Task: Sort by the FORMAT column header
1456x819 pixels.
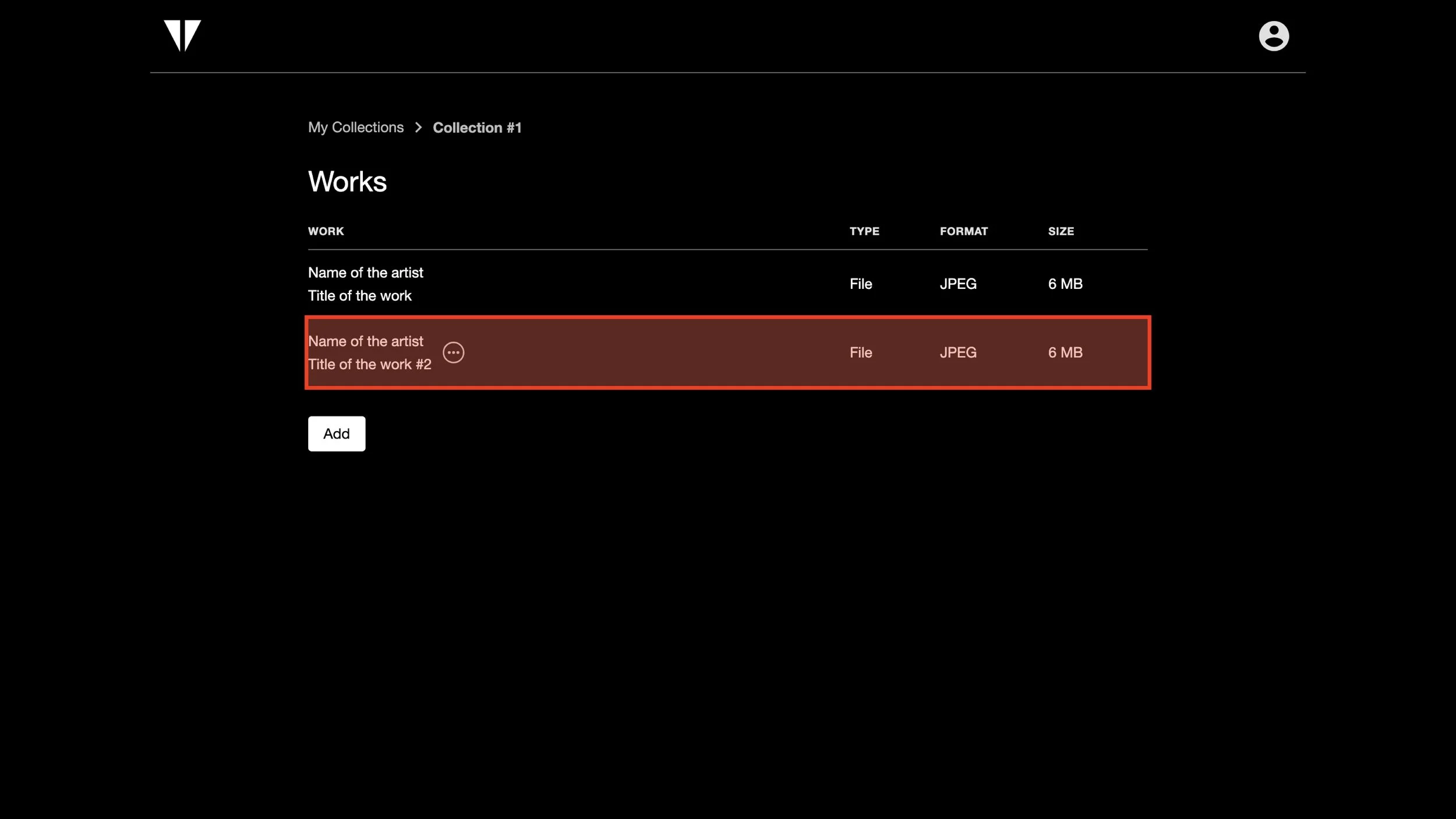Action: (963, 231)
